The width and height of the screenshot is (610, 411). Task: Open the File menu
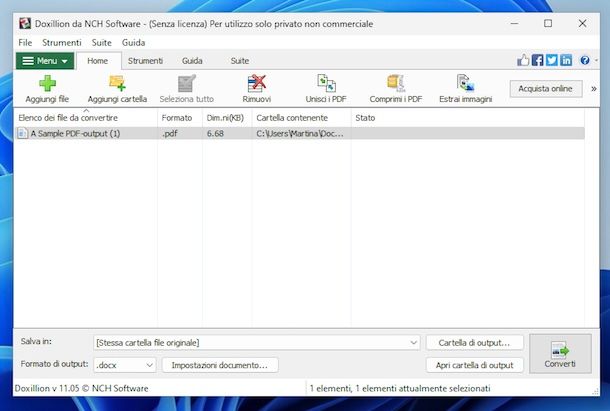pyautogui.click(x=25, y=42)
